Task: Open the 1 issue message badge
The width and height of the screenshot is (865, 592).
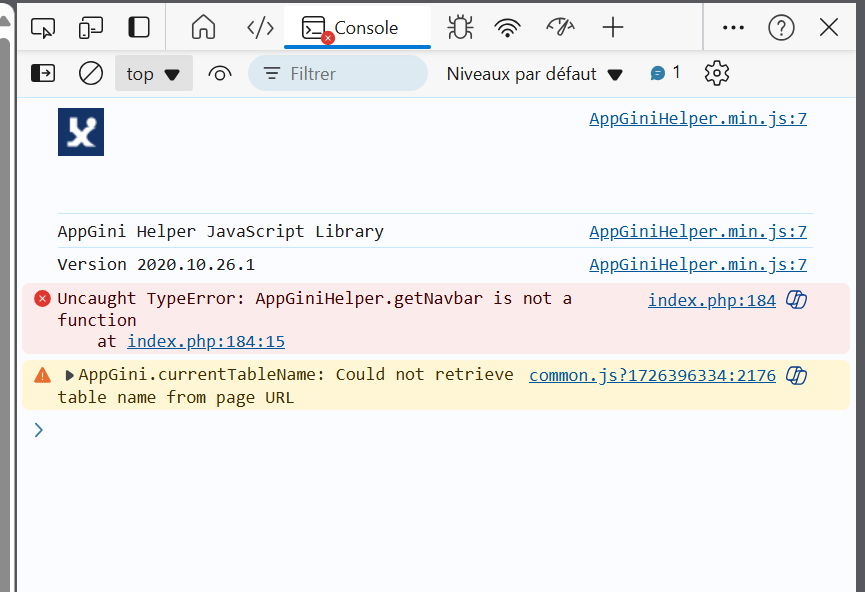Action: tap(665, 73)
